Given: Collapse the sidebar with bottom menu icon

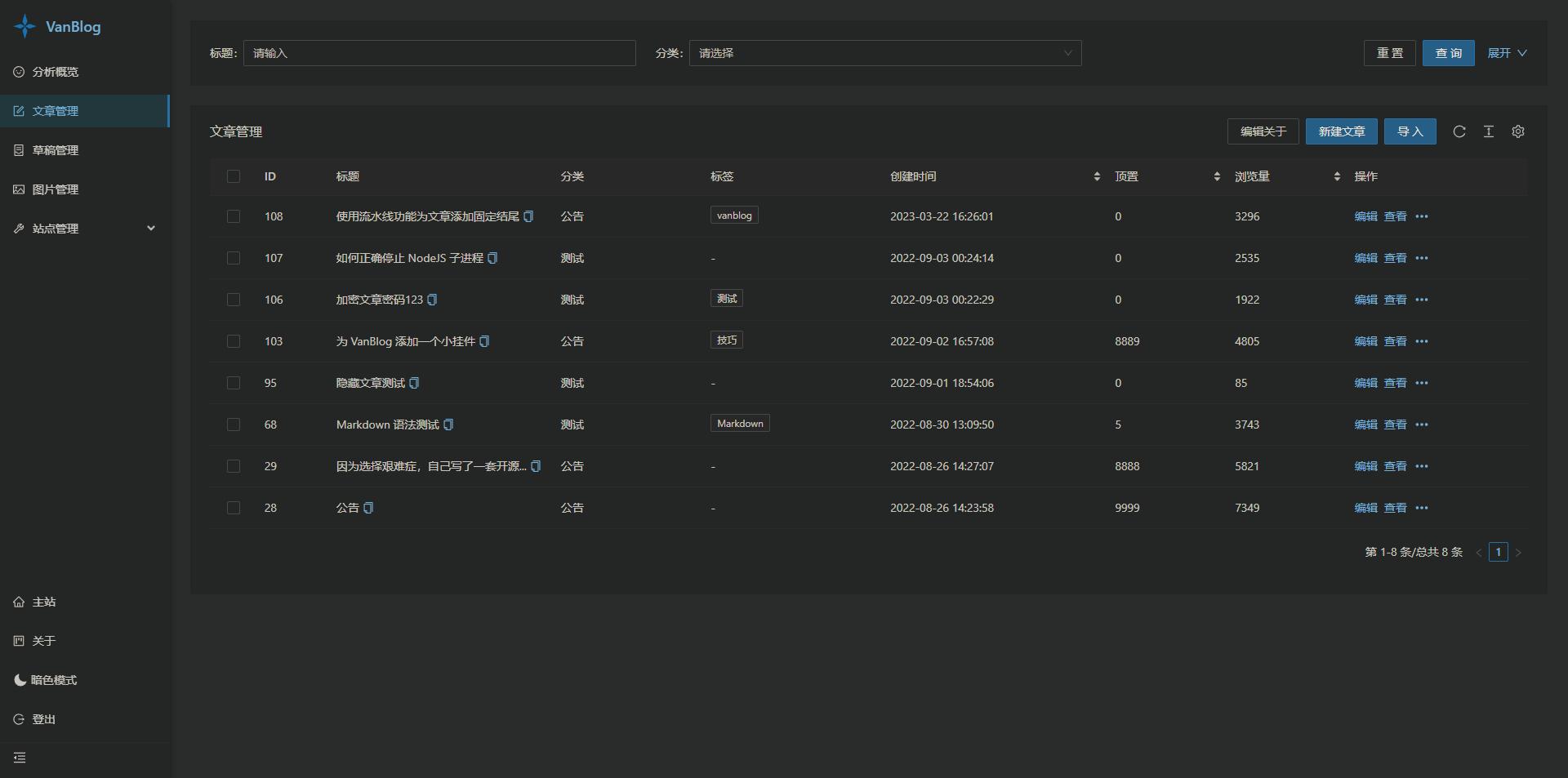Looking at the screenshot, I should point(20,758).
